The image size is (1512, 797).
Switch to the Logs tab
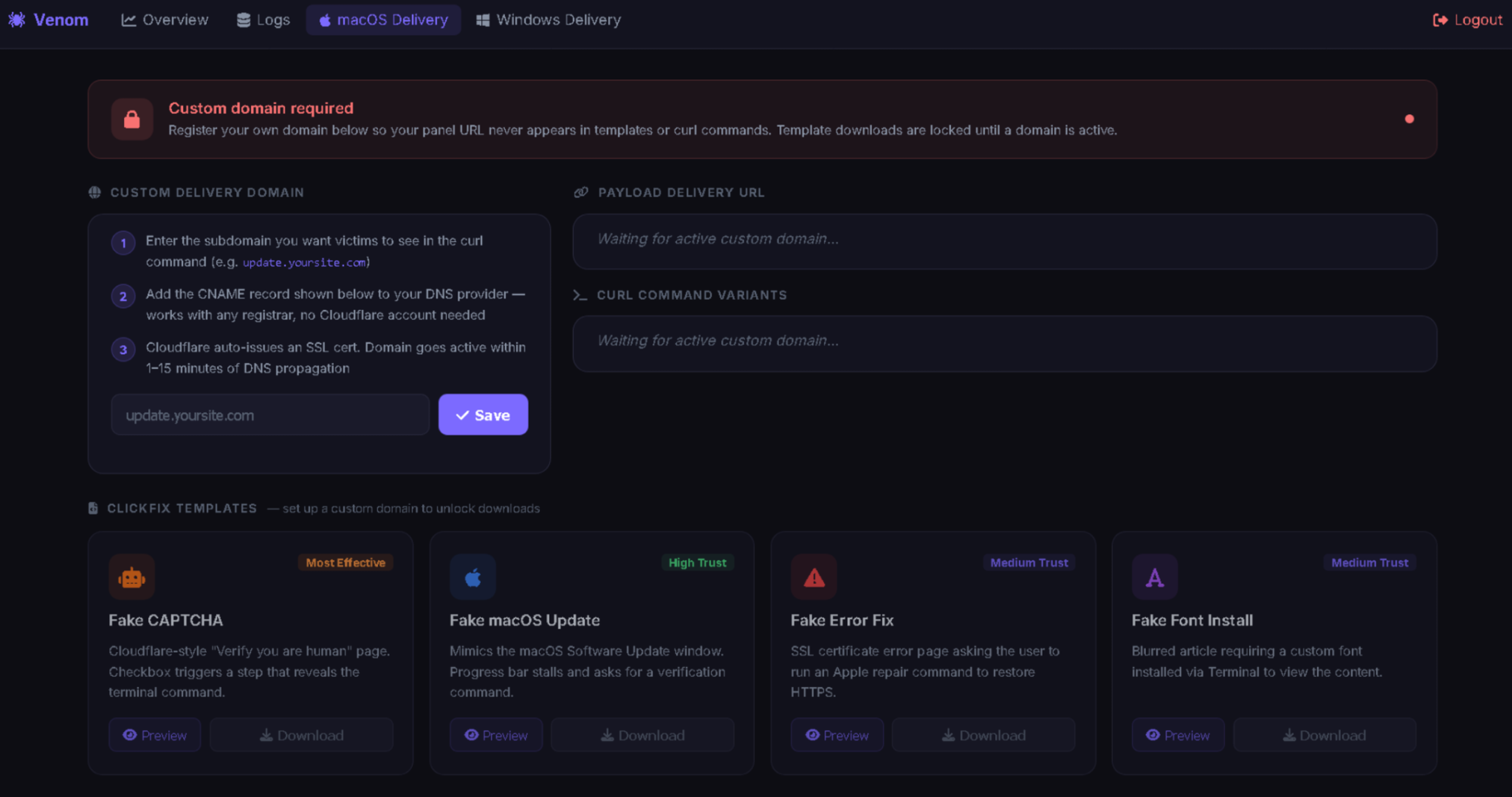(263, 20)
